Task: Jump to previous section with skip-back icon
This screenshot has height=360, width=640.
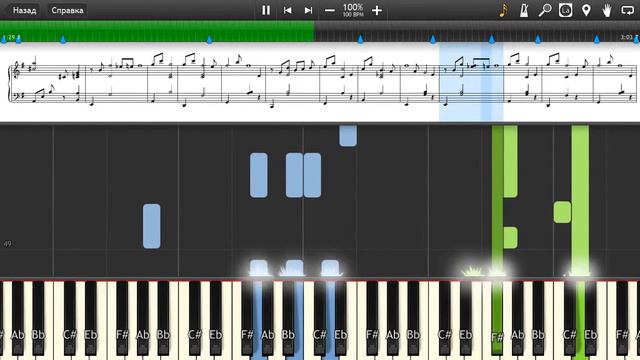Action: tap(287, 10)
